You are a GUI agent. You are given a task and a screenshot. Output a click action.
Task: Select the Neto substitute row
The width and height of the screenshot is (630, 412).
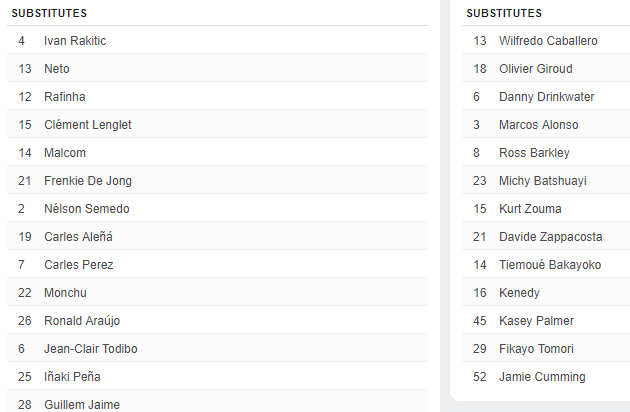tap(57, 69)
